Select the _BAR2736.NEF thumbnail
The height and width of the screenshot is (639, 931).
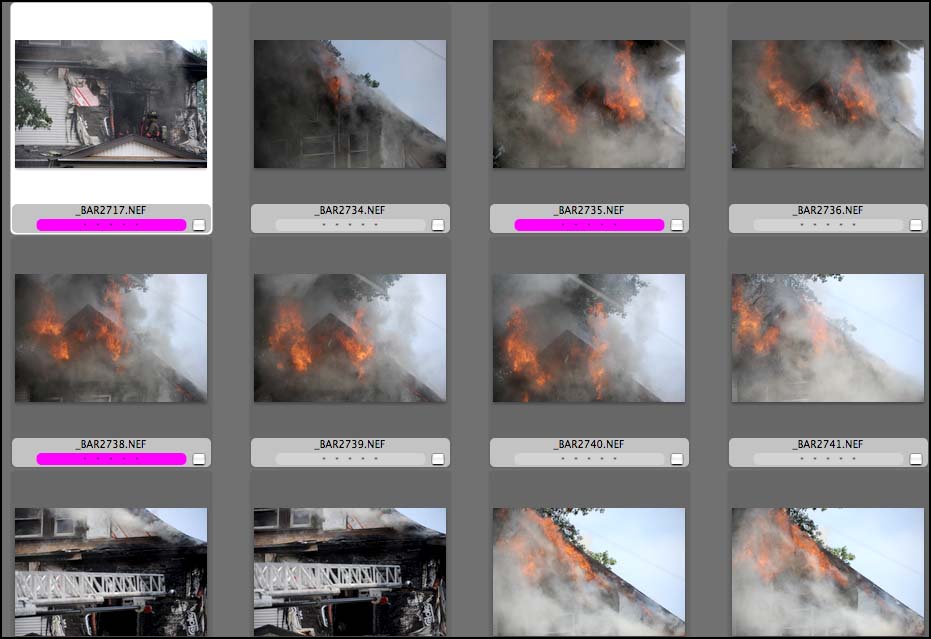[x=828, y=104]
